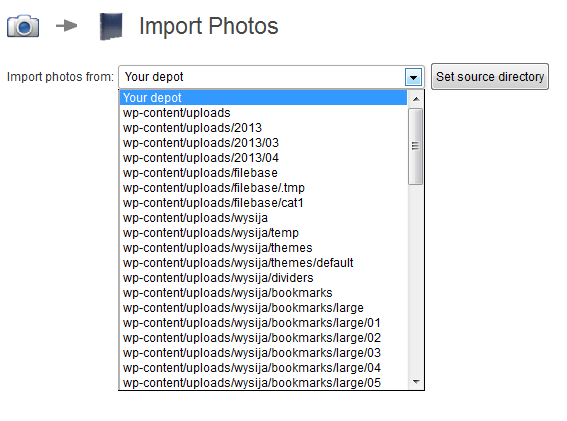
Task: Pick wp-content/uploads/2013/04 directory
Action: click(263, 158)
